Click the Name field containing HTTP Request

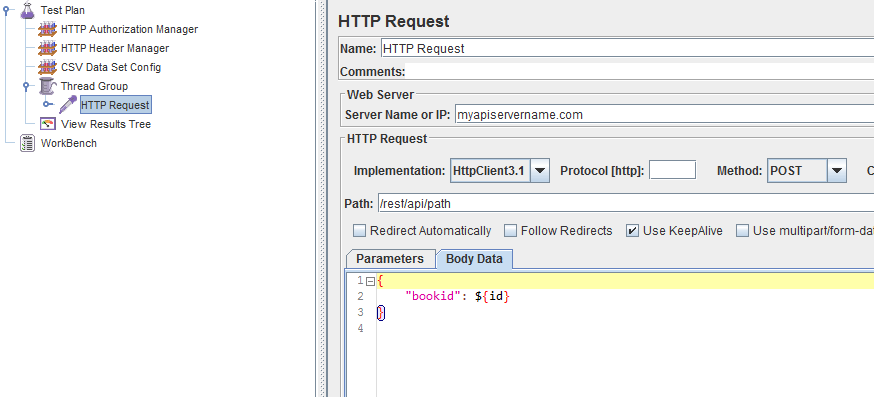pos(628,49)
